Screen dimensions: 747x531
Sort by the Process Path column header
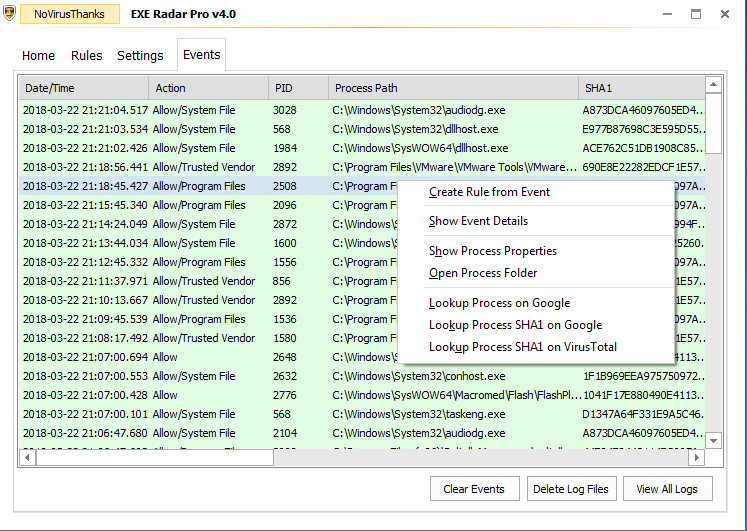coord(454,88)
